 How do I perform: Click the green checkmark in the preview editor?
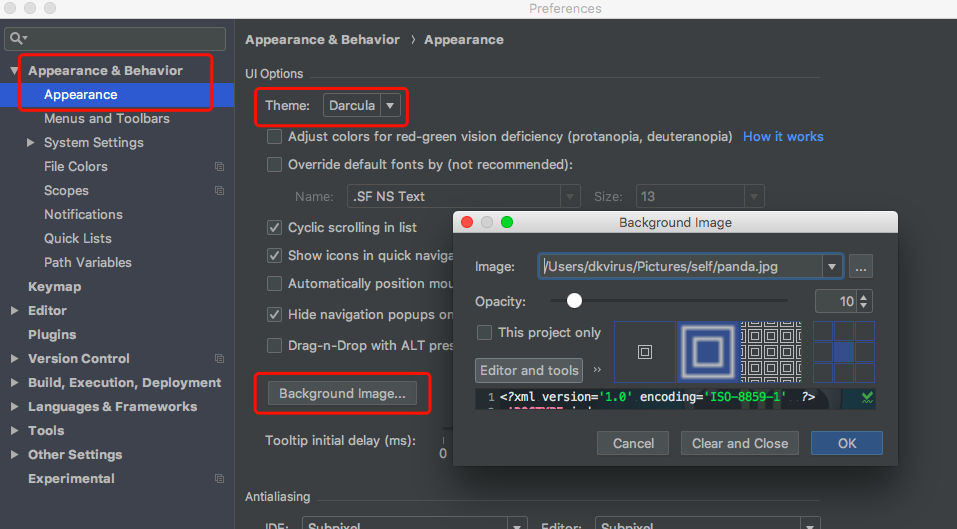(x=867, y=398)
